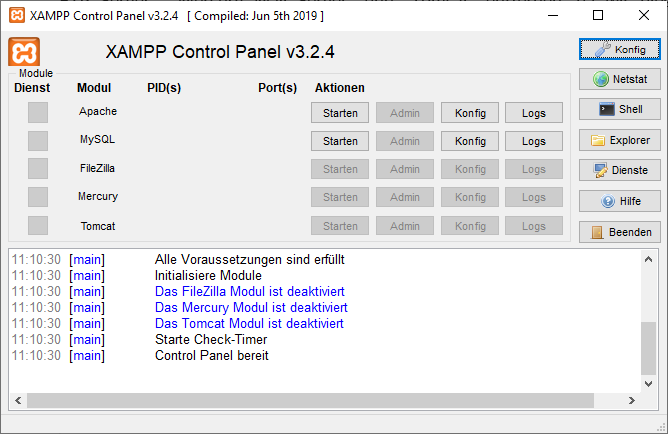
Task: Click the Admin button in Tomcat row
Action: point(405,226)
